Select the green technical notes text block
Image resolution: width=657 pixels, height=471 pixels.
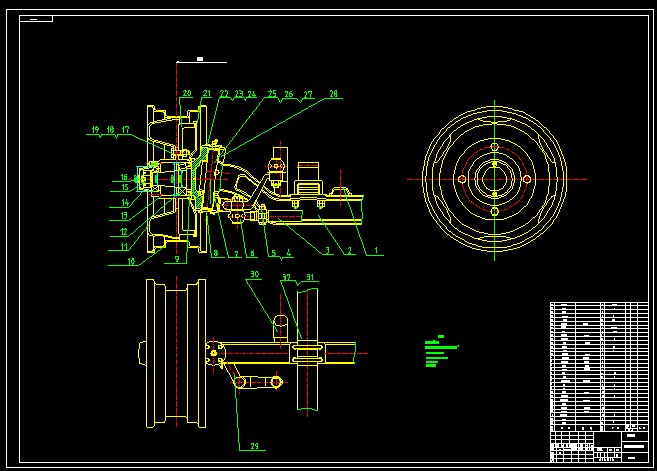438,351
